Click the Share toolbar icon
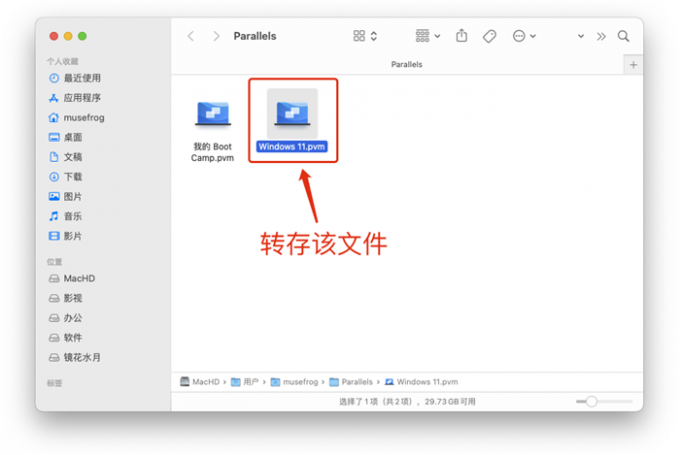680x455 pixels. pos(462,36)
